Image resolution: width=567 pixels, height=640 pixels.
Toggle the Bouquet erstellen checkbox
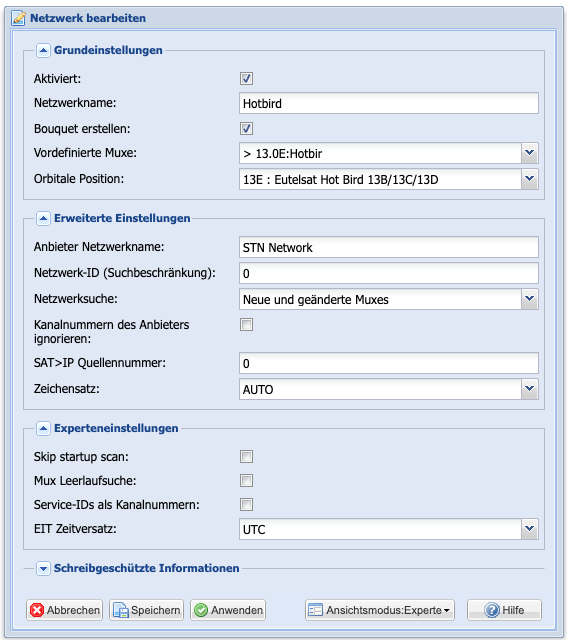click(247, 129)
